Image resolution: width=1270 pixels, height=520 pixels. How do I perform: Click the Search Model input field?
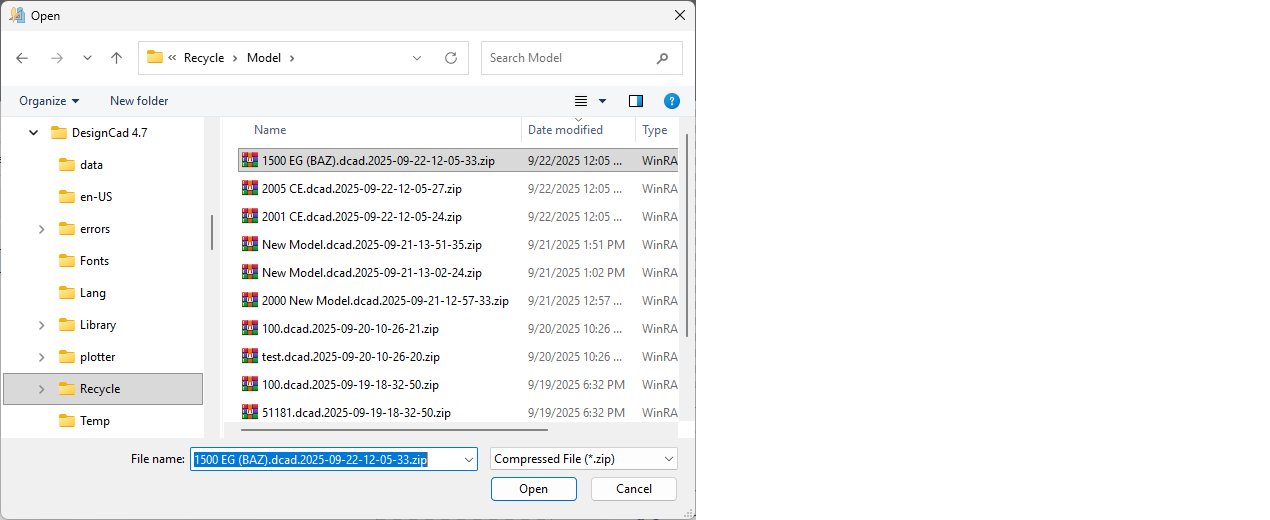pyautogui.click(x=565, y=58)
